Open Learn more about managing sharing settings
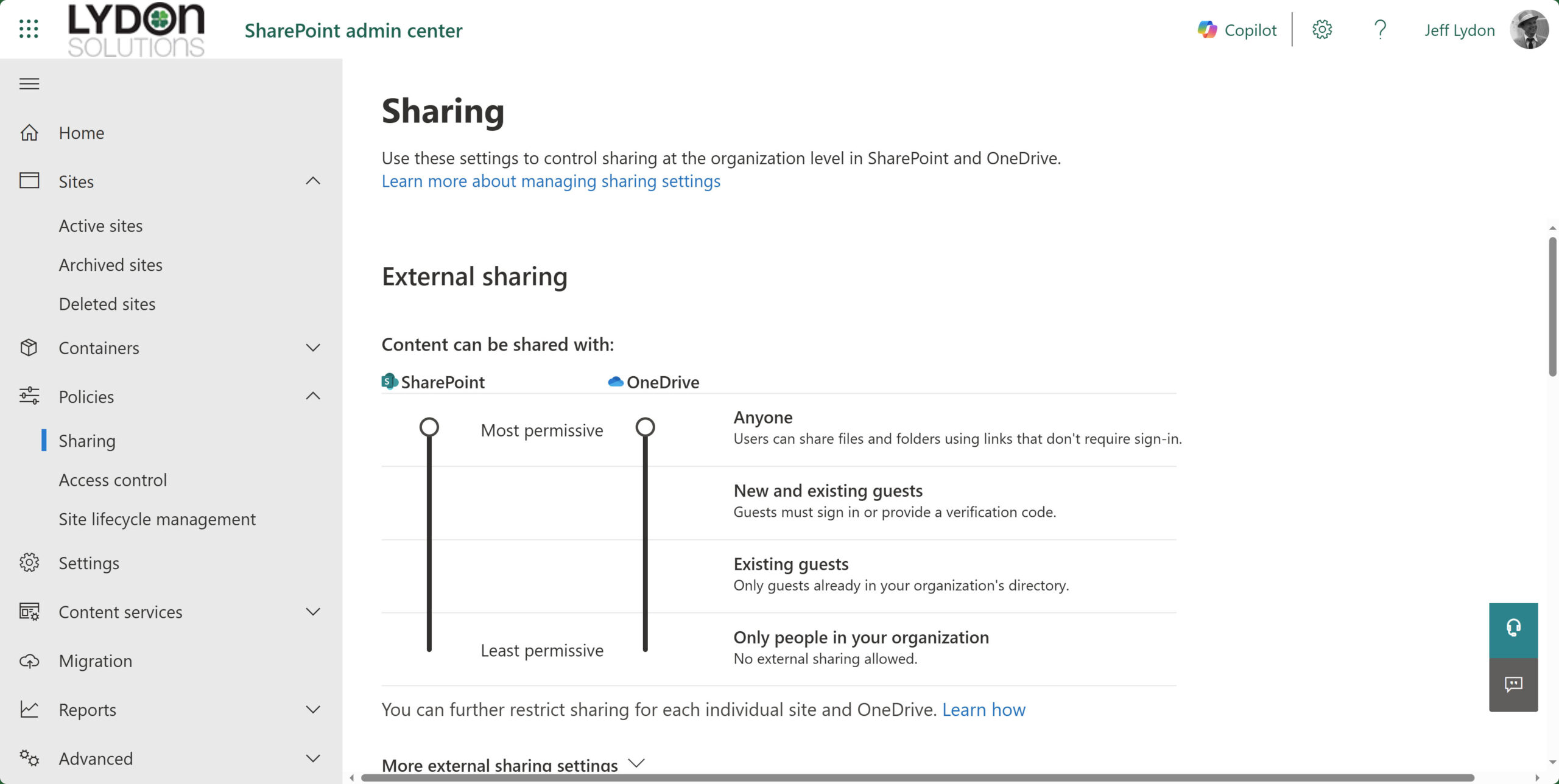This screenshot has height=784, width=1559. click(x=551, y=181)
